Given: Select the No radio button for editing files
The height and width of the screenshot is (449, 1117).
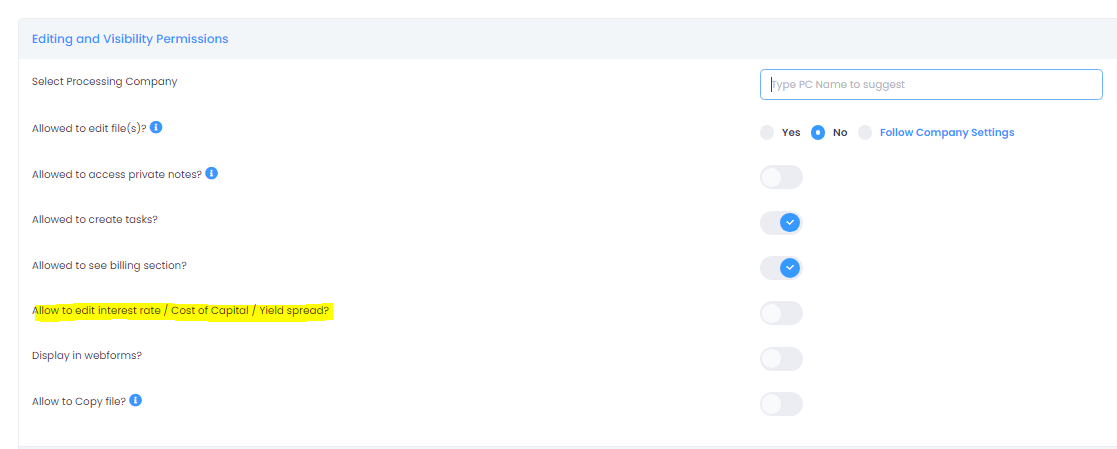Looking at the screenshot, I should click(818, 133).
